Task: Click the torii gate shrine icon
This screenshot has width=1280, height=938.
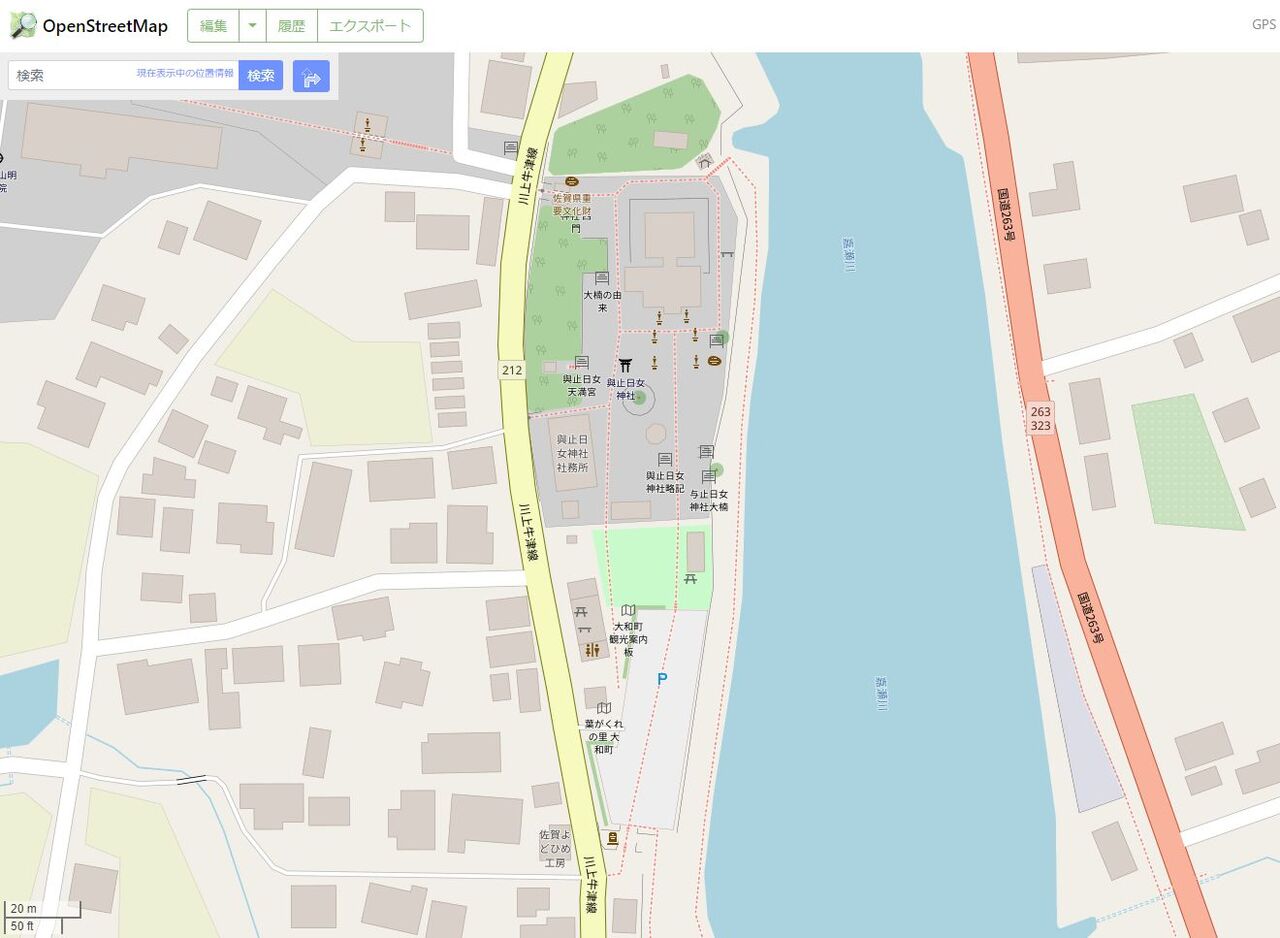Action: [x=626, y=365]
